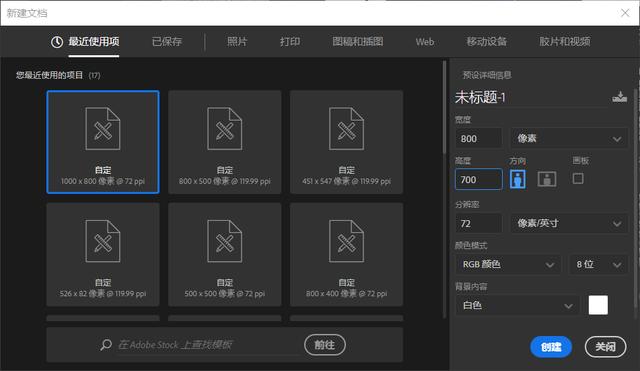Switch to the 照片 tab
Screen dimensions: 640x371
(x=237, y=42)
